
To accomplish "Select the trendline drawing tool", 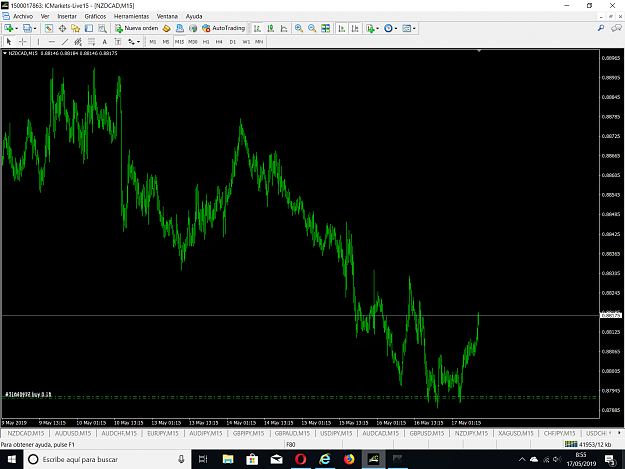I will pyautogui.click(x=65, y=41).
